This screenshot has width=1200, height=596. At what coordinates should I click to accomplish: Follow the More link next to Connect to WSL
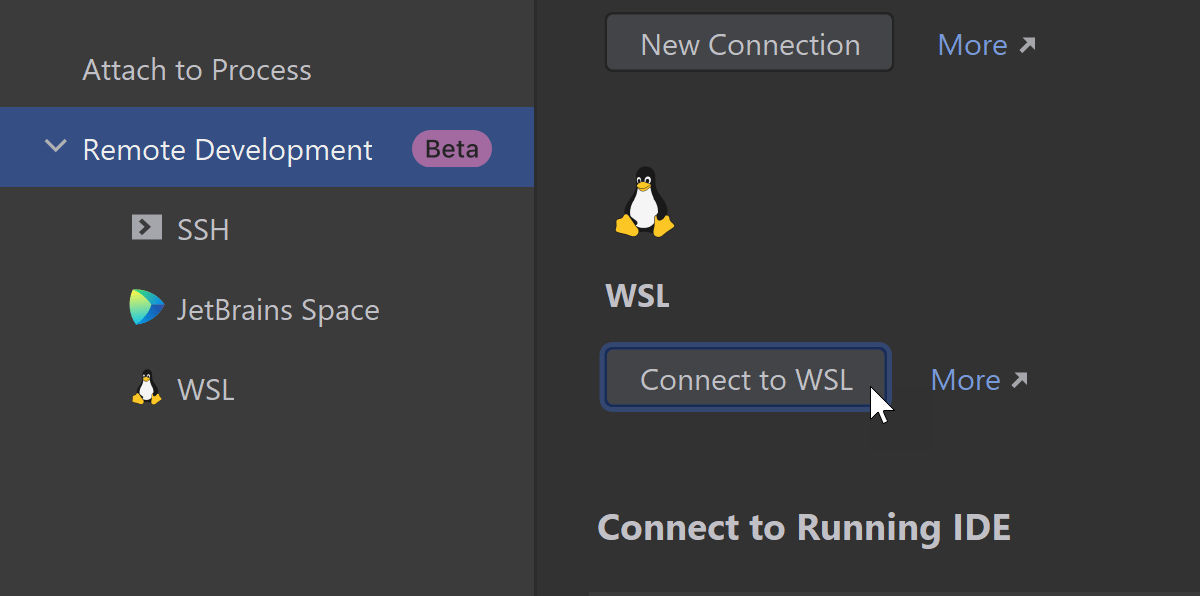pyautogui.click(x=965, y=380)
